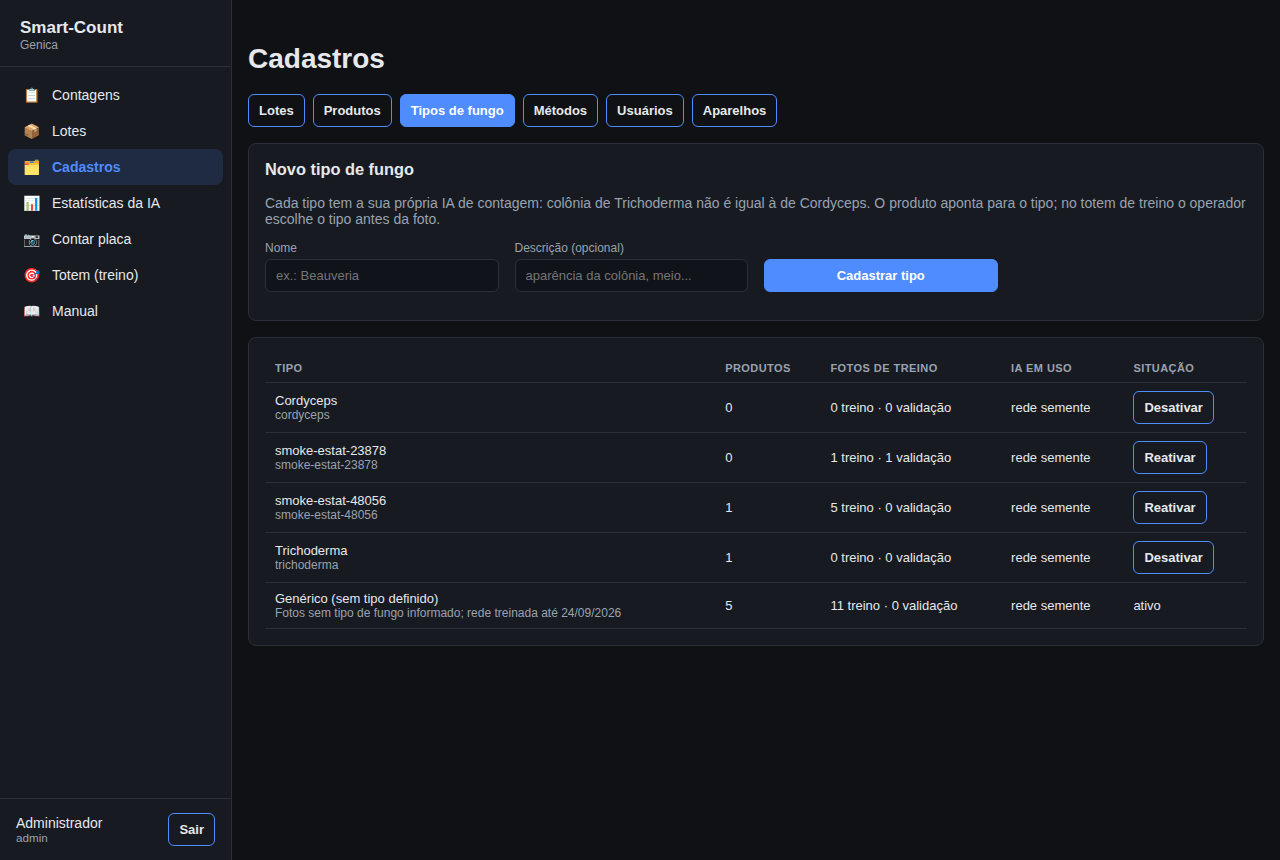Click the Contar placa camera icon
Viewport: 1280px width, 860px height.
[x=32, y=239]
